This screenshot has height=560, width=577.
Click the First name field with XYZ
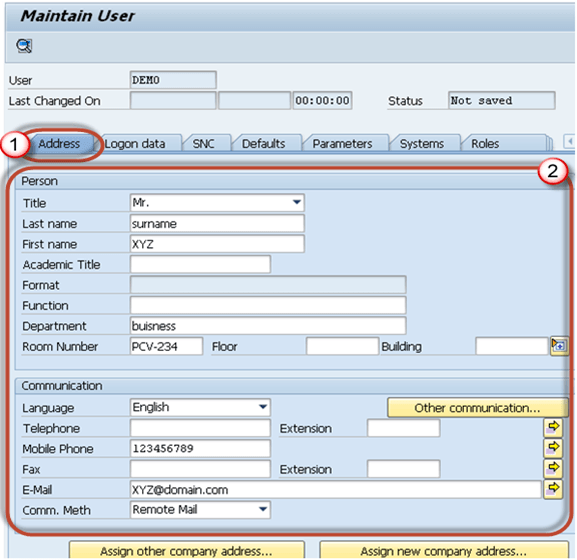click(x=217, y=244)
